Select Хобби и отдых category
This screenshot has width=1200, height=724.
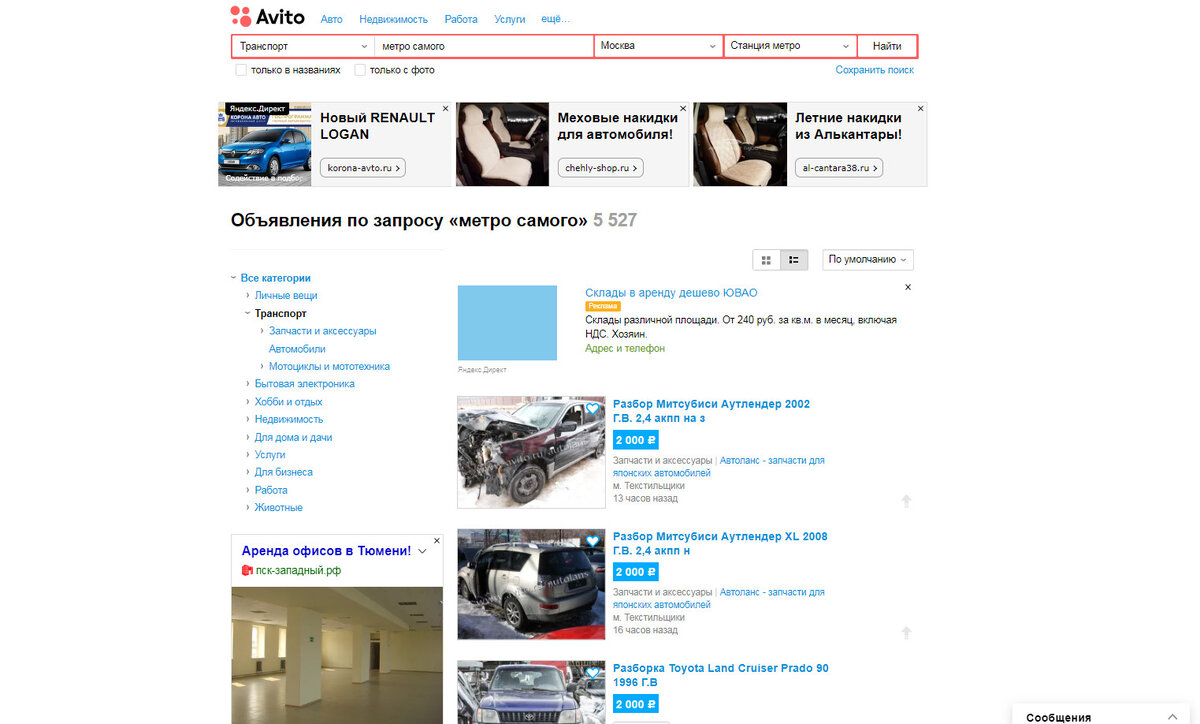(x=288, y=401)
